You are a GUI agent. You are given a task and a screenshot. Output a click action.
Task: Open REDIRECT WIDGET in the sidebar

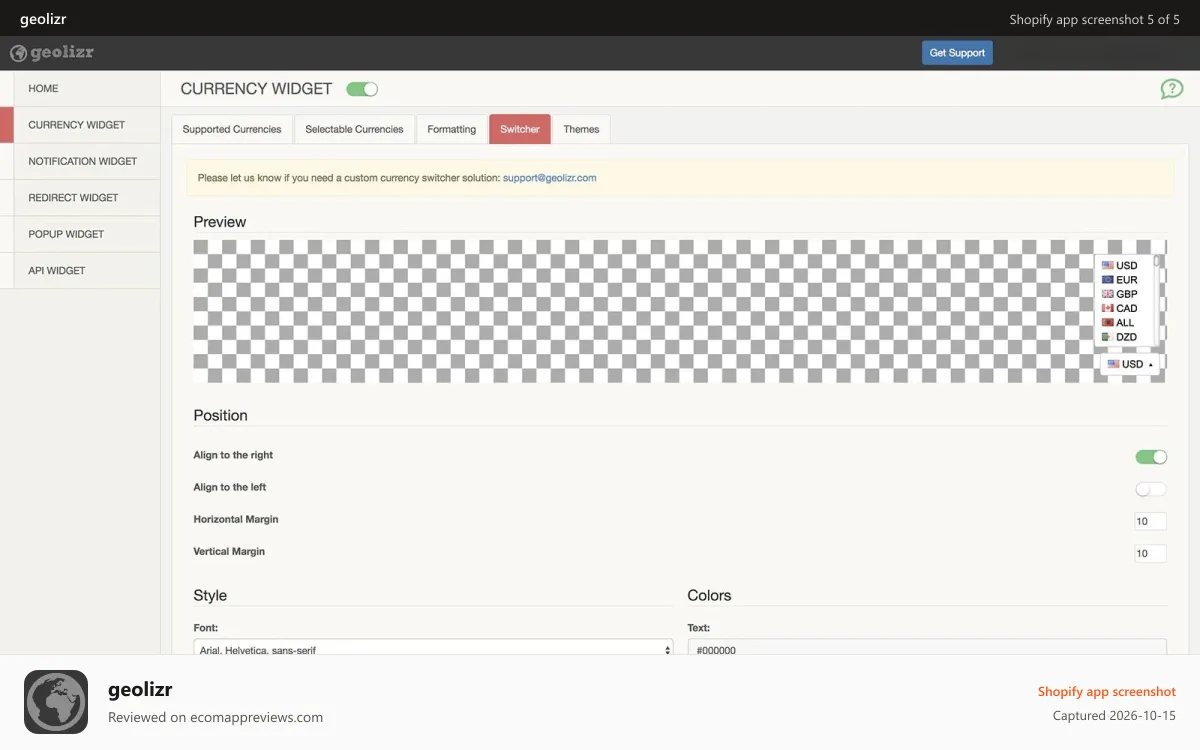point(86,198)
